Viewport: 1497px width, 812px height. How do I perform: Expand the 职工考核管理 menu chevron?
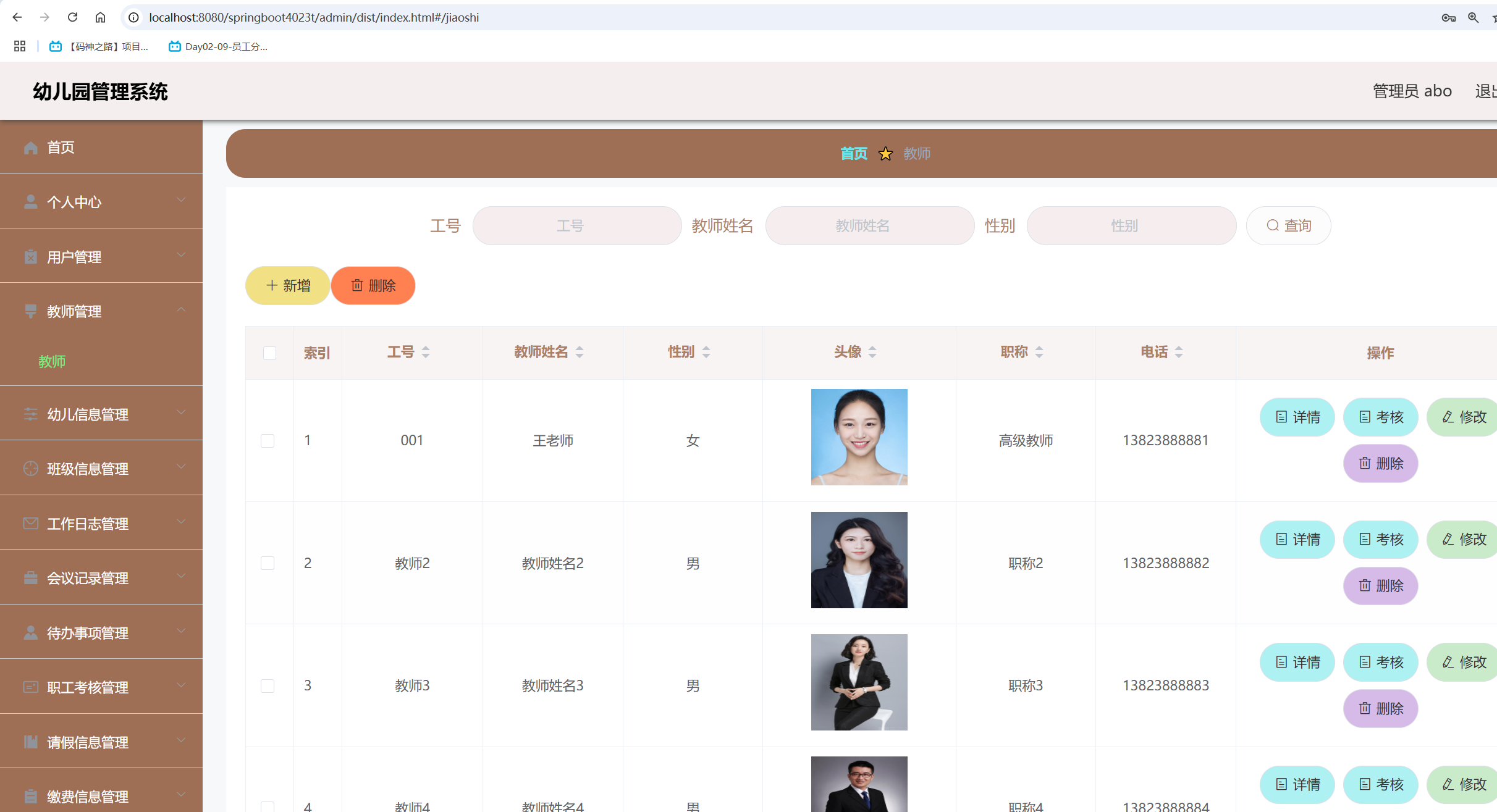[181, 685]
